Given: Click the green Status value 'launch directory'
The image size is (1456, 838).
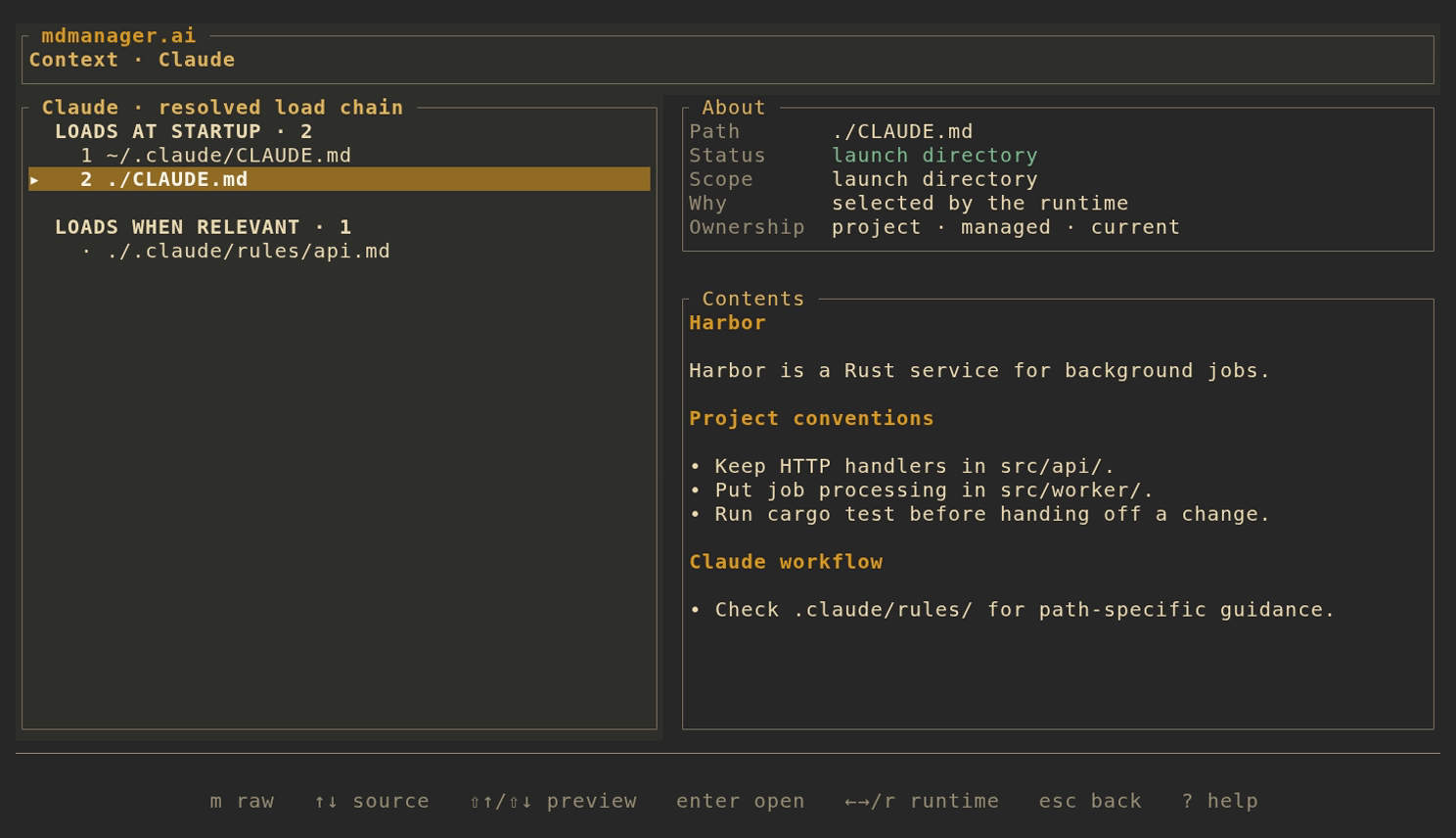Looking at the screenshot, I should (x=934, y=156).
